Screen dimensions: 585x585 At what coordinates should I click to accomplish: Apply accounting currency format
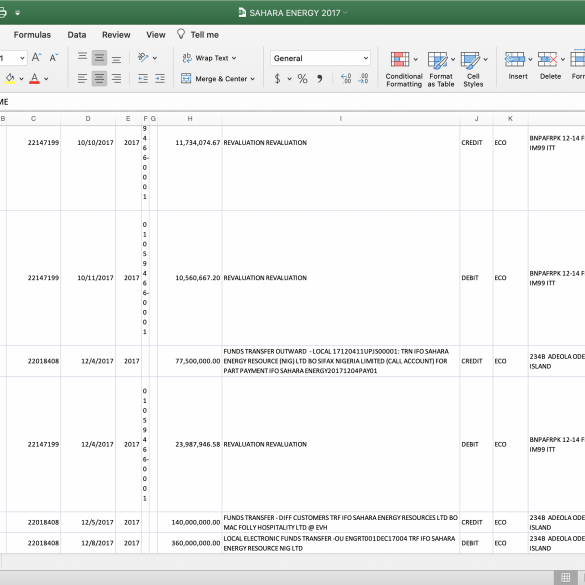coord(277,79)
